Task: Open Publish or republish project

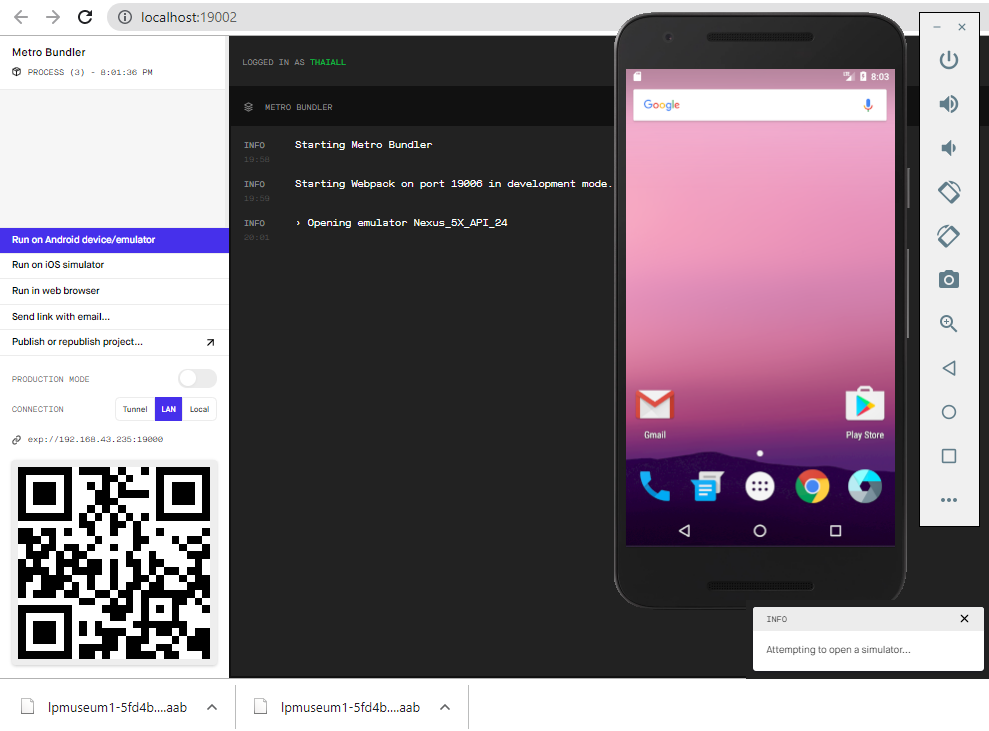Action: click(x=114, y=342)
